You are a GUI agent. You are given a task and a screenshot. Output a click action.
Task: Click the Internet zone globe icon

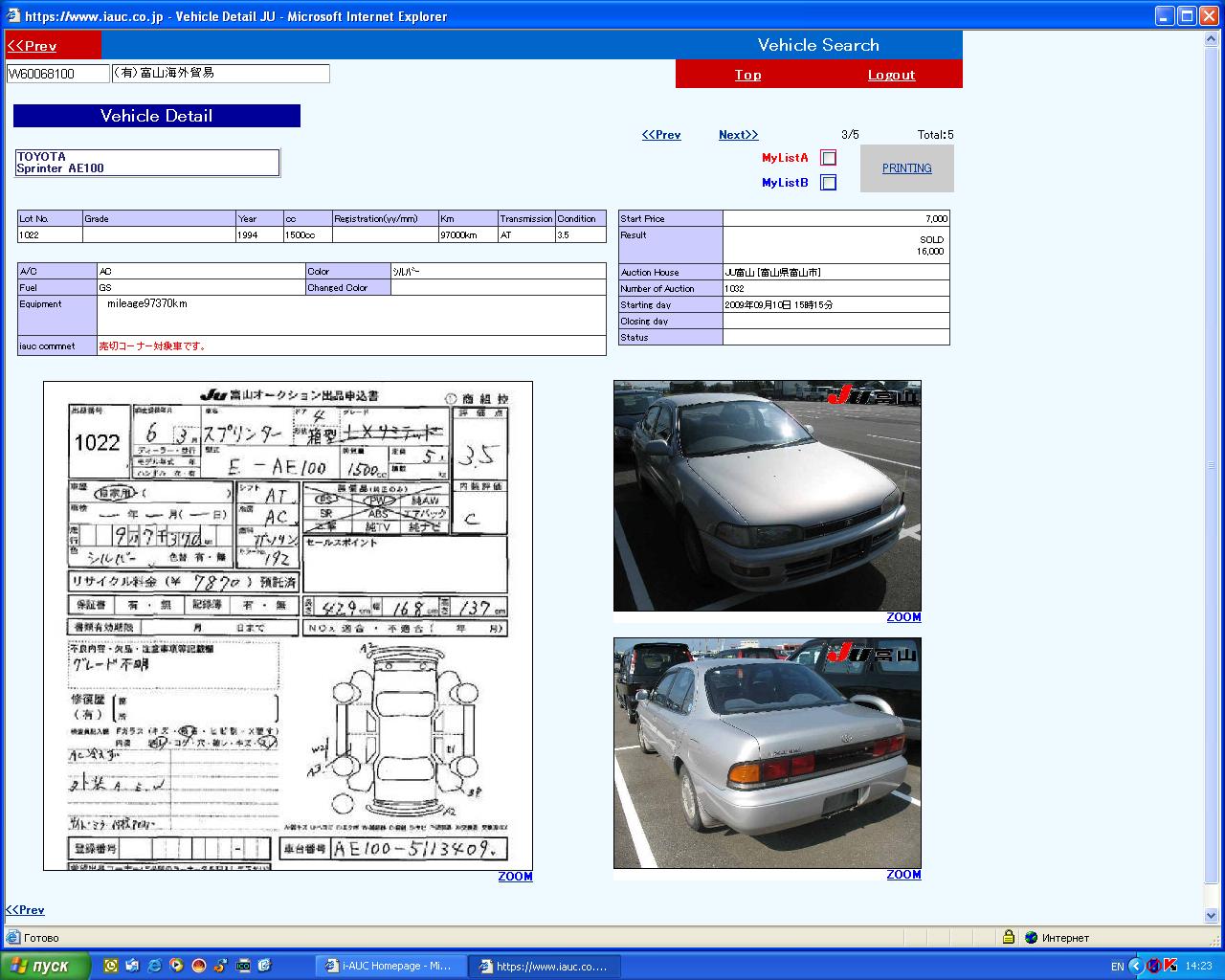(1031, 937)
